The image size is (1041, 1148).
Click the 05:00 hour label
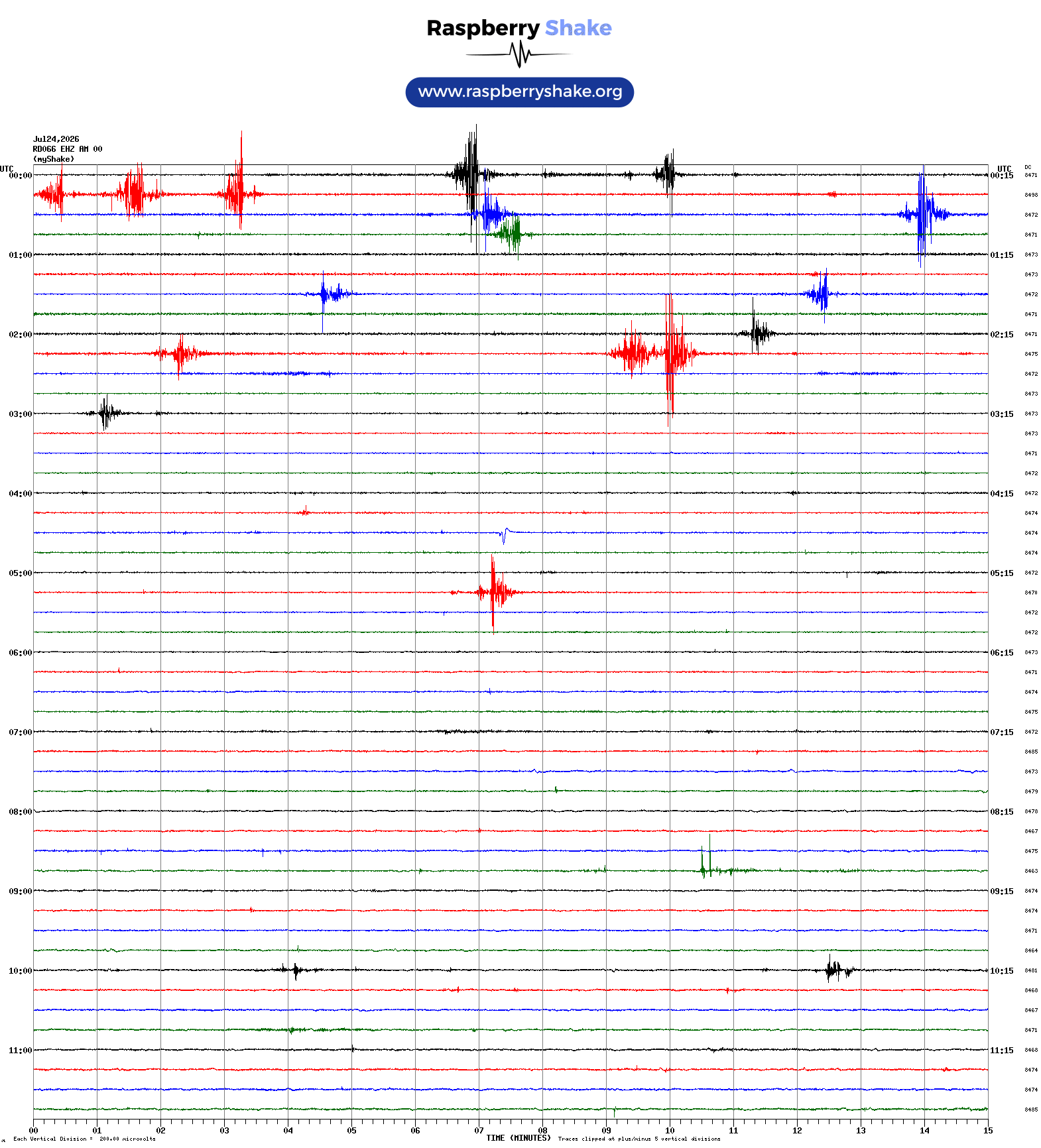tap(21, 573)
